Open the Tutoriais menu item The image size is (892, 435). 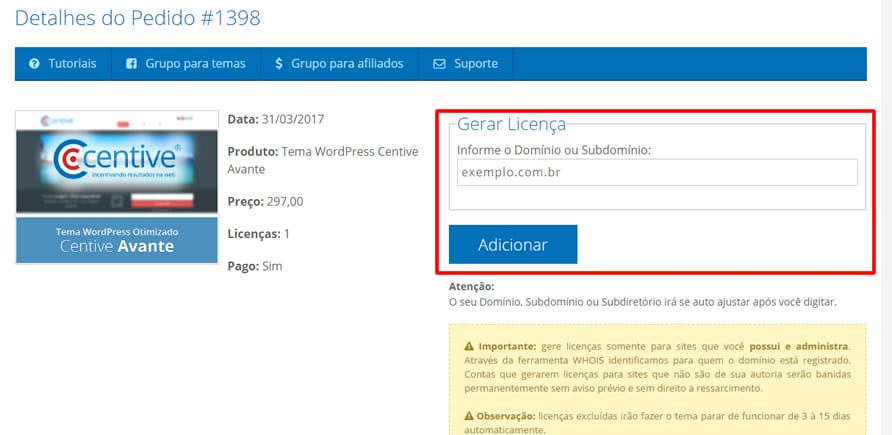pyautogui.click(x=63, y=64)
